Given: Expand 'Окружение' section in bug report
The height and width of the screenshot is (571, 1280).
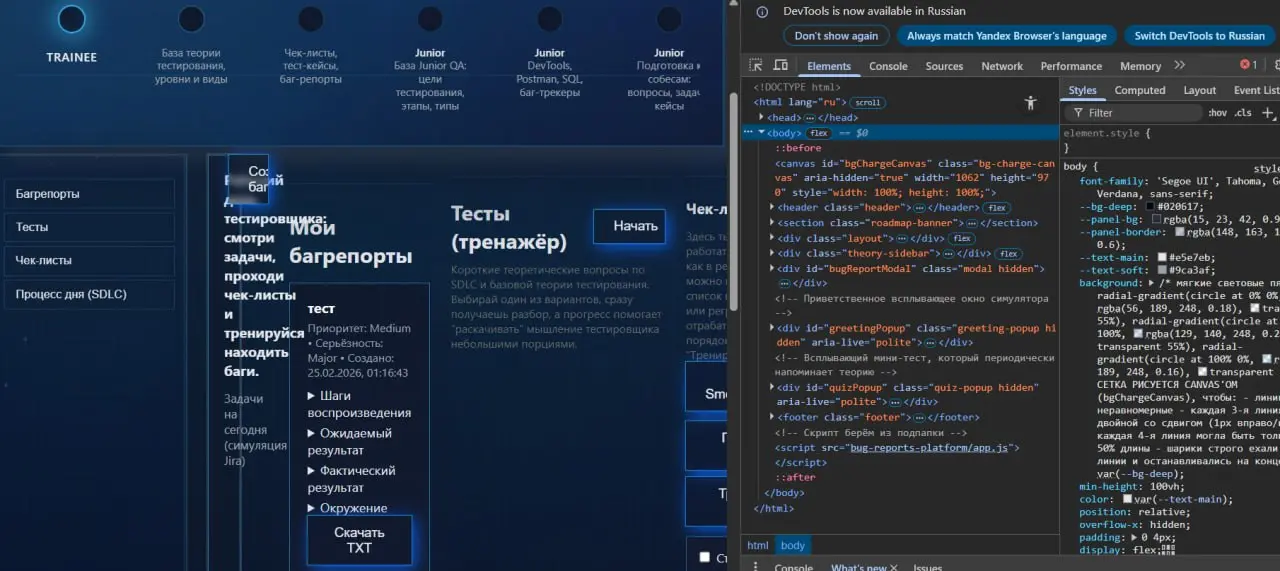Looking at the screenshot, I should pos(347,508).
